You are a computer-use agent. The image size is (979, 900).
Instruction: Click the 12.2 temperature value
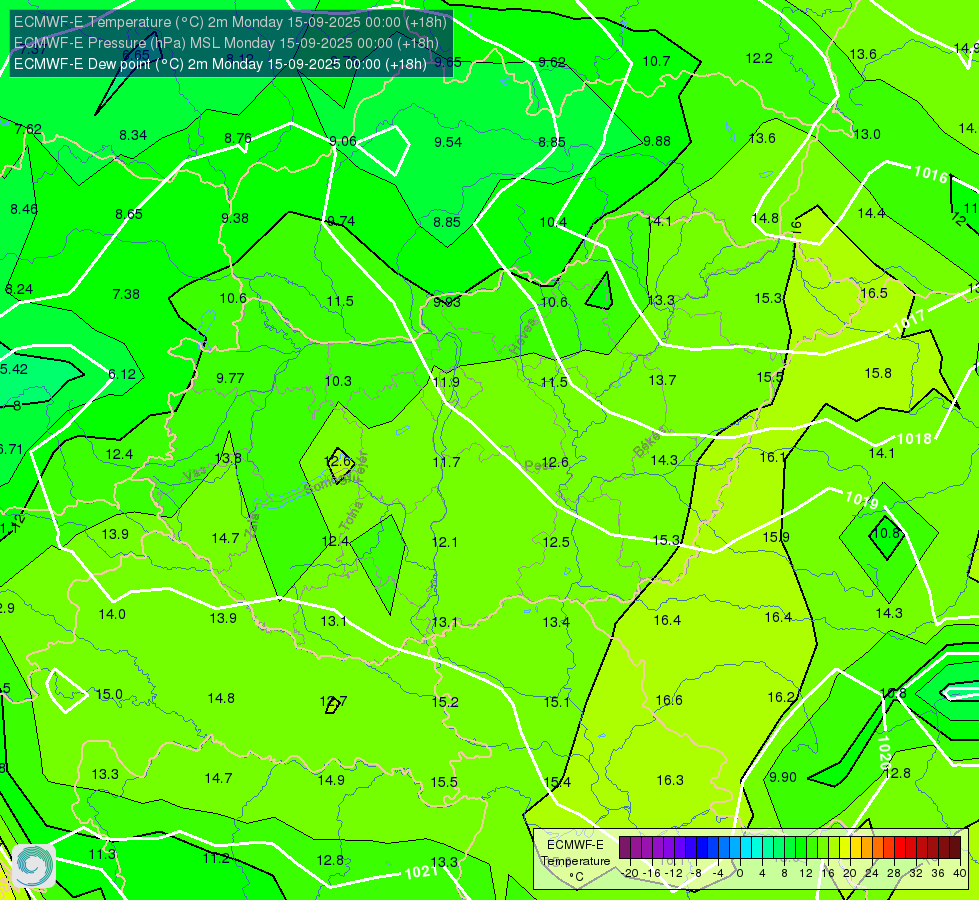759,59
